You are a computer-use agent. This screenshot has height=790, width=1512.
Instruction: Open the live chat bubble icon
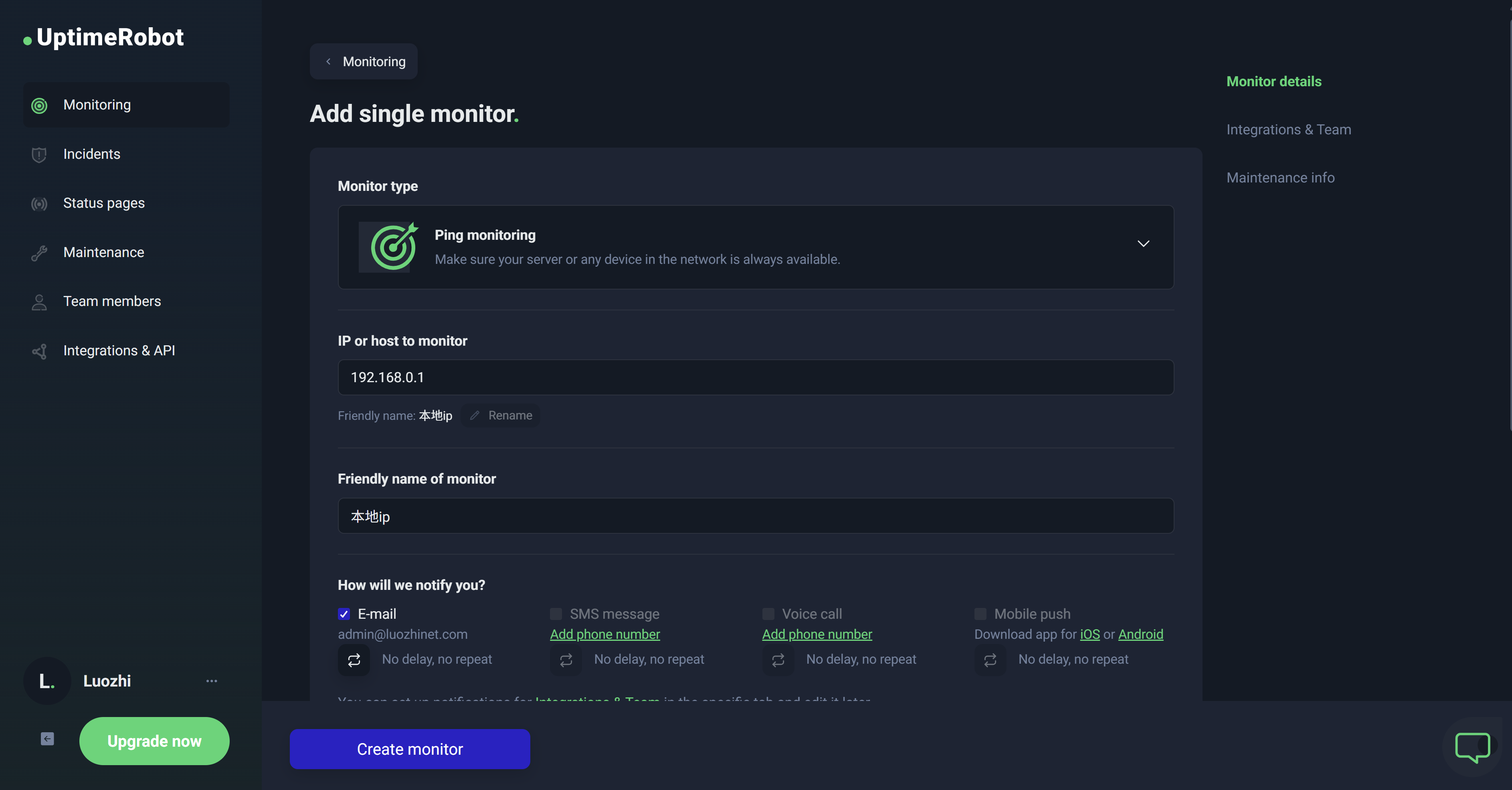[1472, 747]
